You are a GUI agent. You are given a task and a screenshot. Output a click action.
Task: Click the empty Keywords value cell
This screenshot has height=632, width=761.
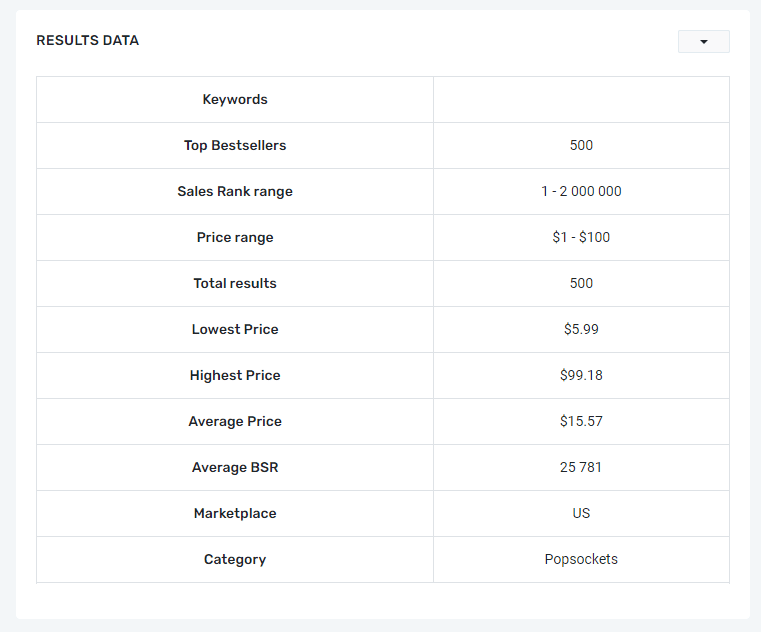(x=581, y=100)
